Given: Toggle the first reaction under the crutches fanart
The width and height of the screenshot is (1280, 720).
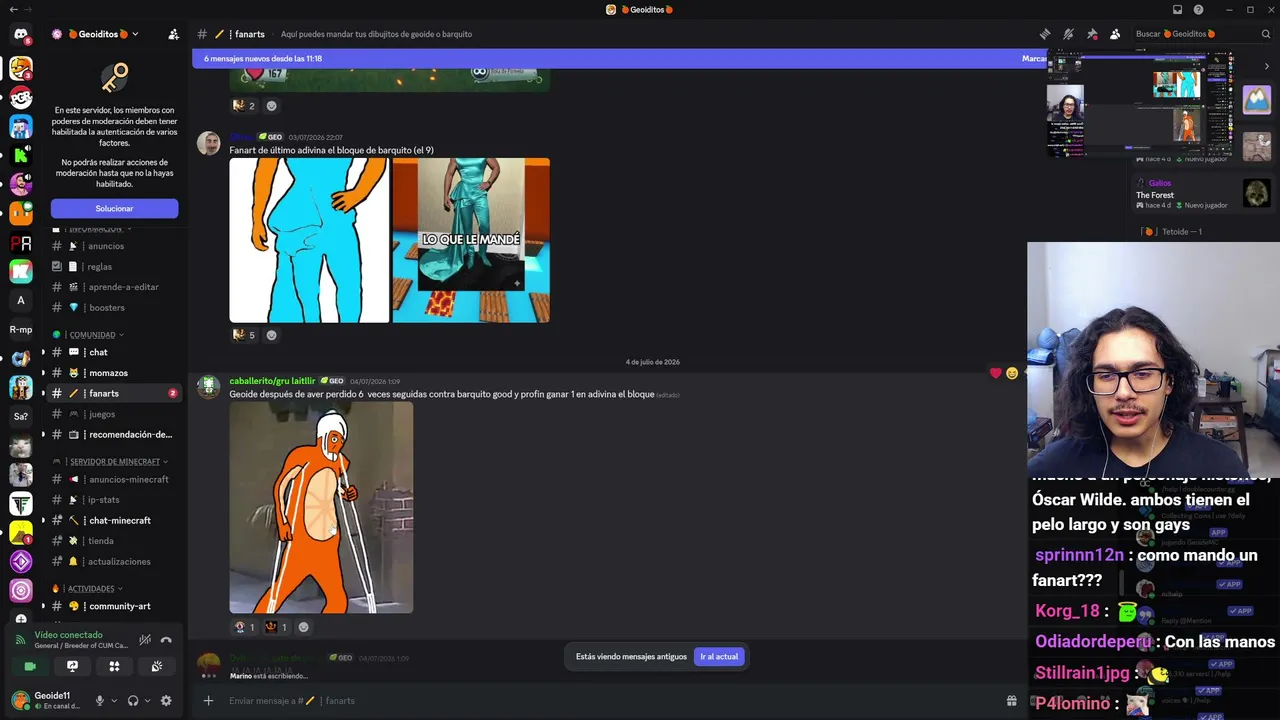Looking at the screenshot, I should pyautogui.click(x=244, y=627).
